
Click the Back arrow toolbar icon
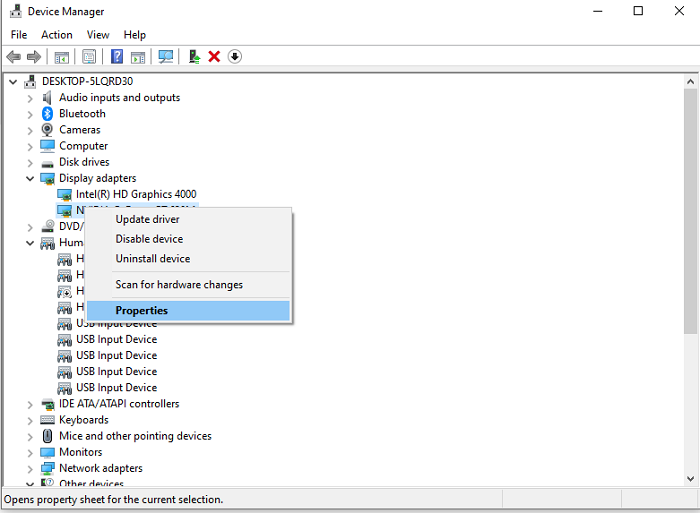pyautogui.click(x=13, y=57)
